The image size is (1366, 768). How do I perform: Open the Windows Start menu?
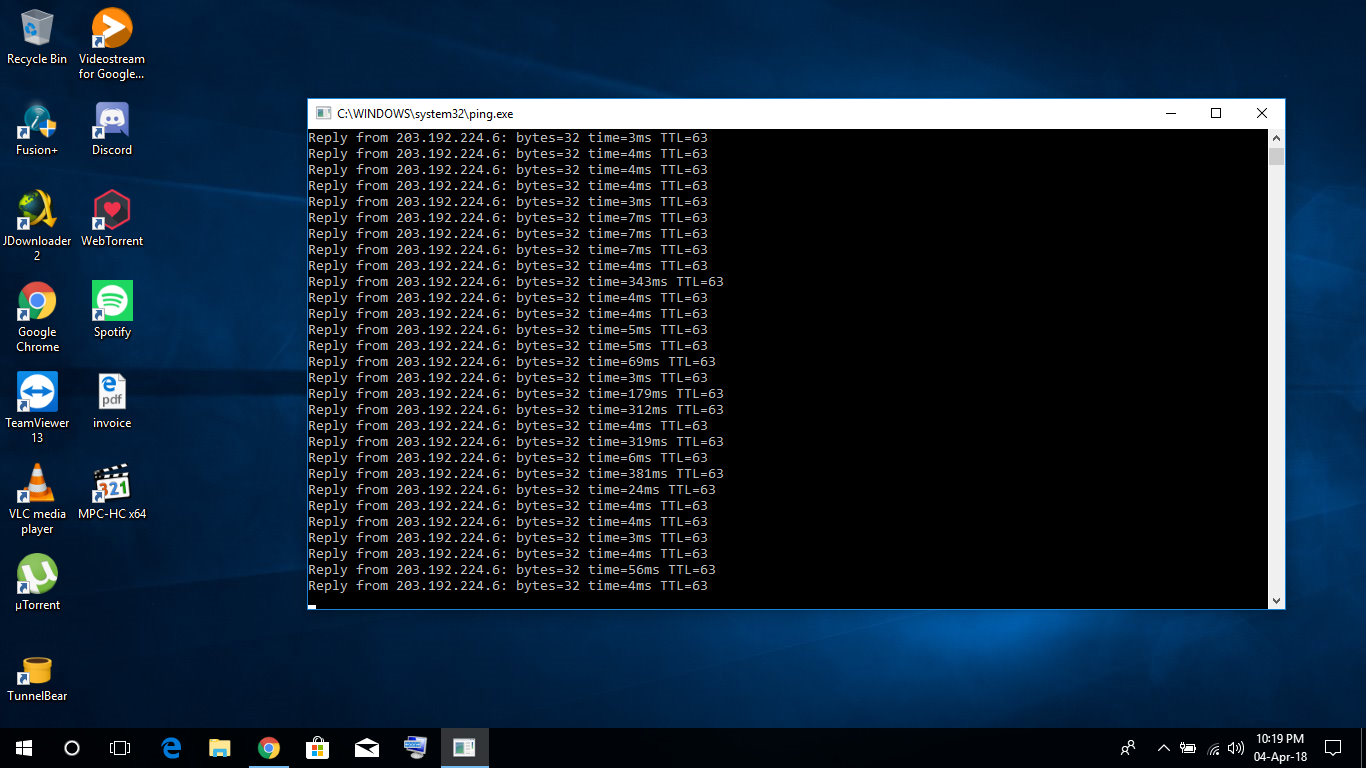24,748
